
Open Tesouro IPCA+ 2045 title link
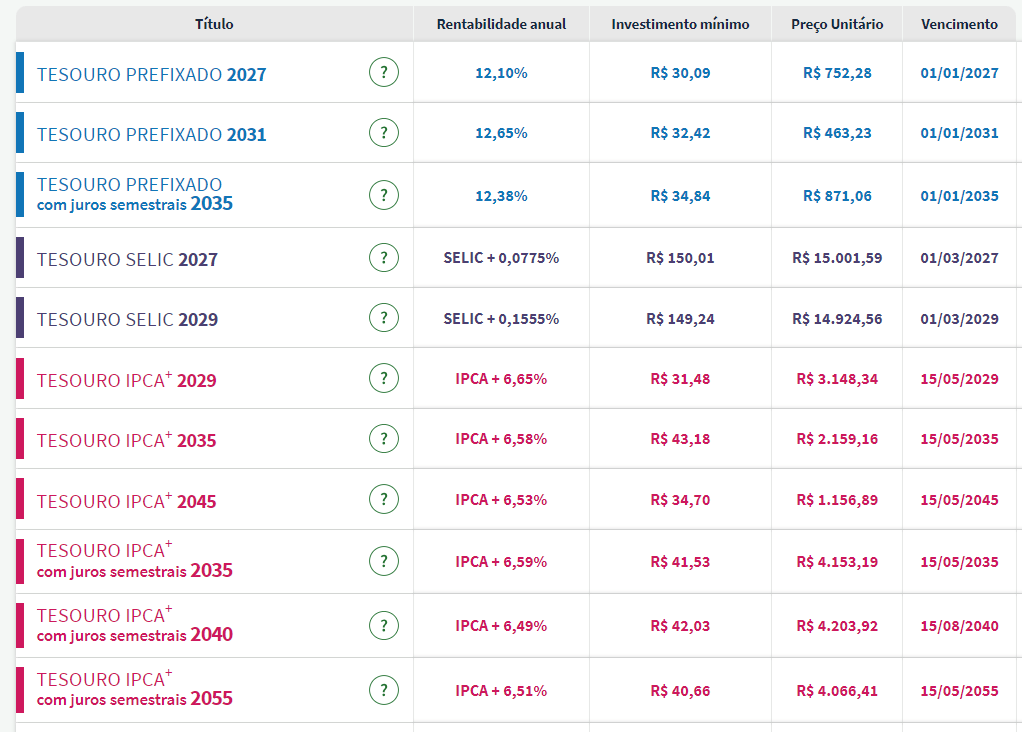pos(126,501)
